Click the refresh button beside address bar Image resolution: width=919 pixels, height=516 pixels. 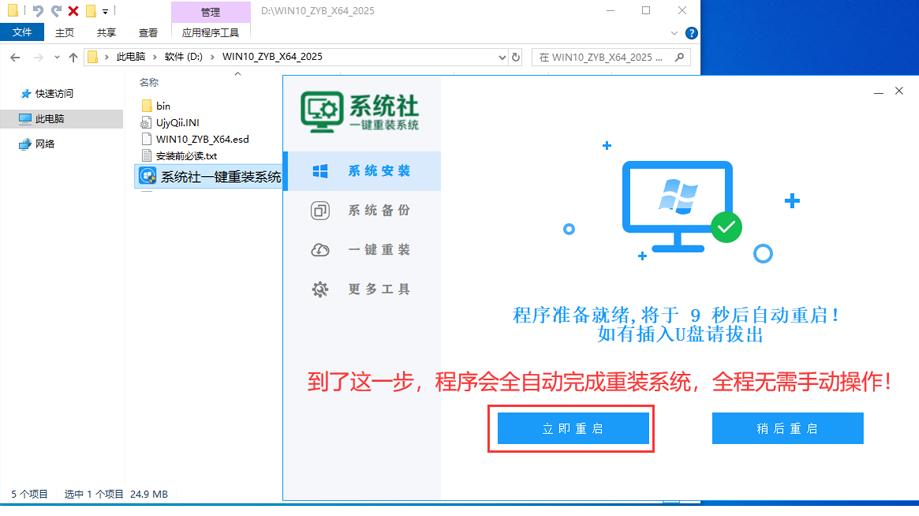[x=516, y=57]
